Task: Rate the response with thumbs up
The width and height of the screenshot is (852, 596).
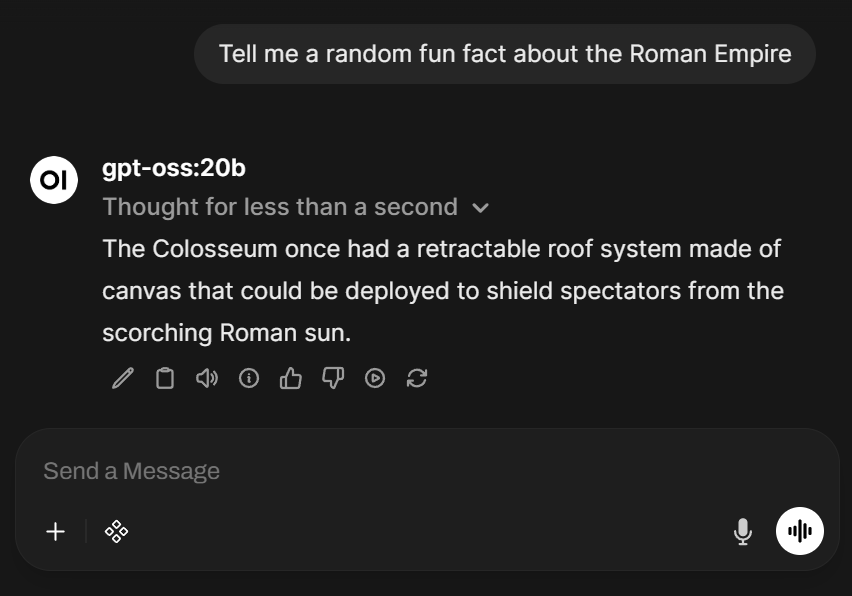Action: point(291,378)
